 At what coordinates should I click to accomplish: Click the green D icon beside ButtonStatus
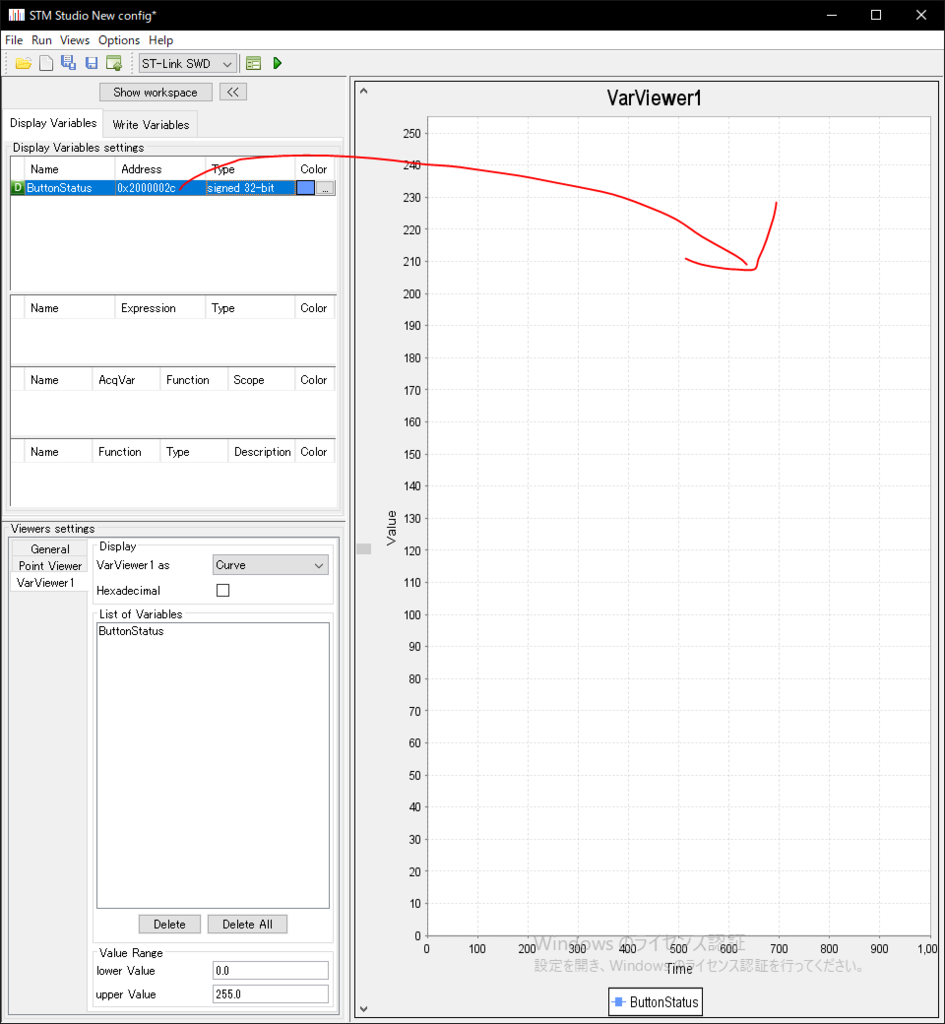tap(18, 187)
